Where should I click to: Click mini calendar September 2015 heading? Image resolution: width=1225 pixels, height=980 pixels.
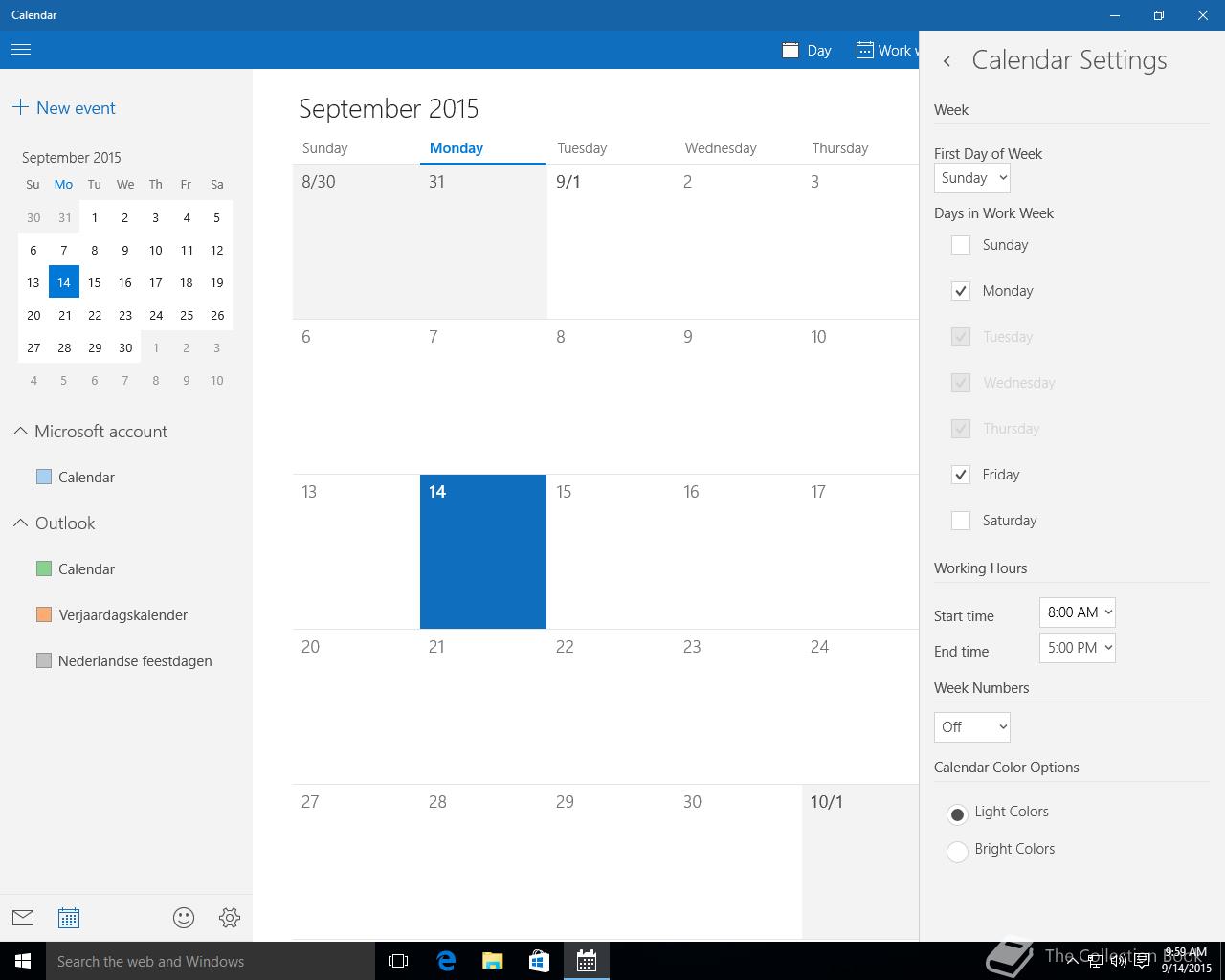click(72, 157)
